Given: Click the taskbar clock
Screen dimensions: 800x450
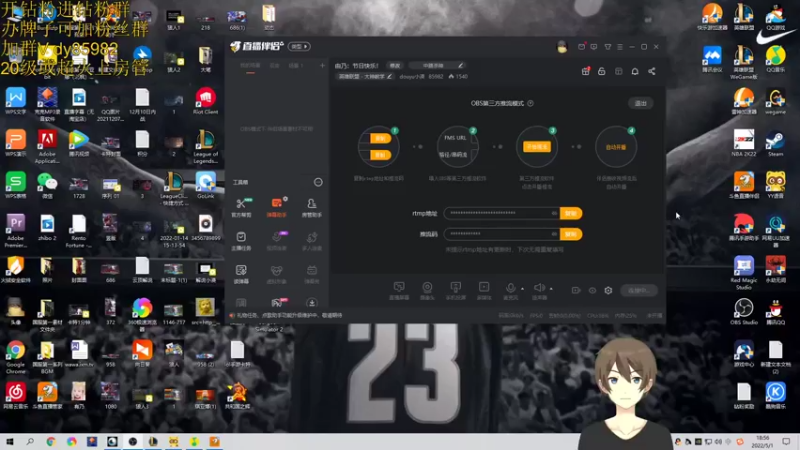Looking at the screenshot, I should tap(762, 441).
